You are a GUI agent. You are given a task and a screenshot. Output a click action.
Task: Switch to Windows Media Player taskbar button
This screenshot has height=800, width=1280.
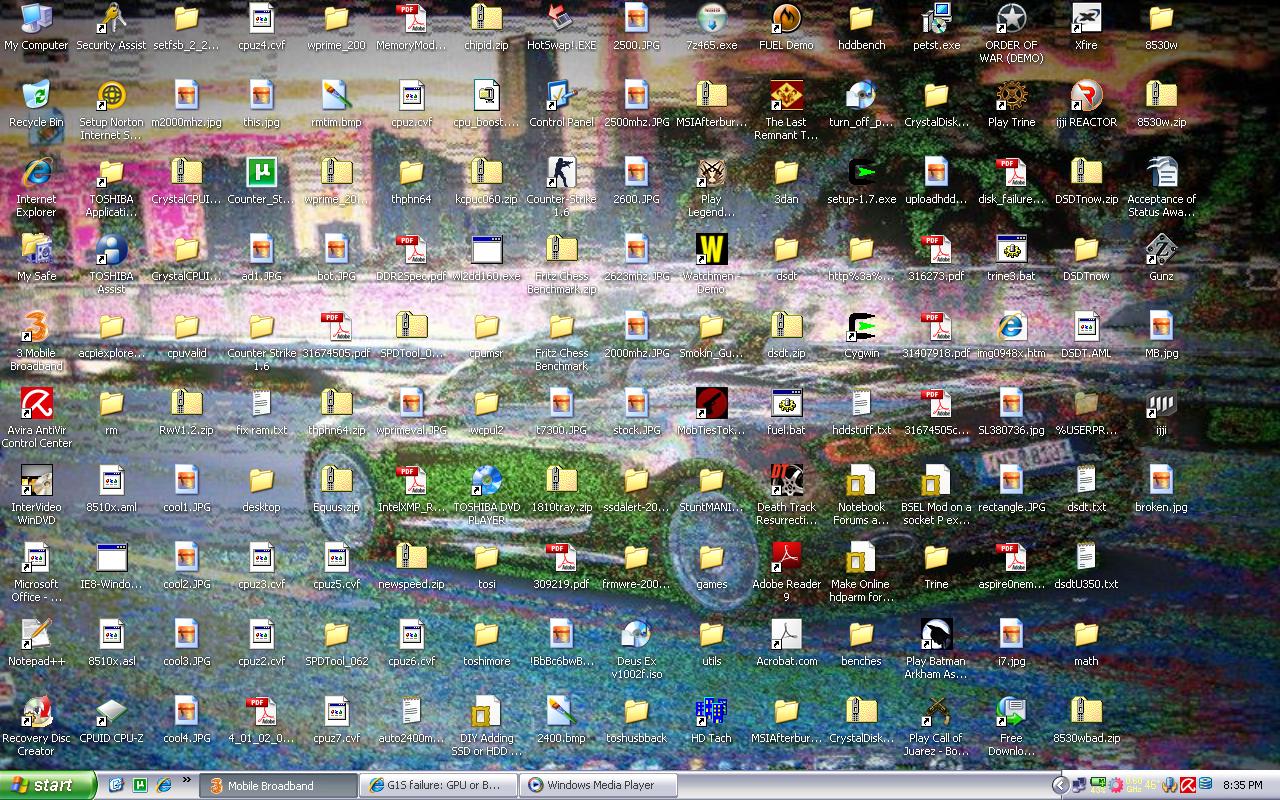click(598, 785)
